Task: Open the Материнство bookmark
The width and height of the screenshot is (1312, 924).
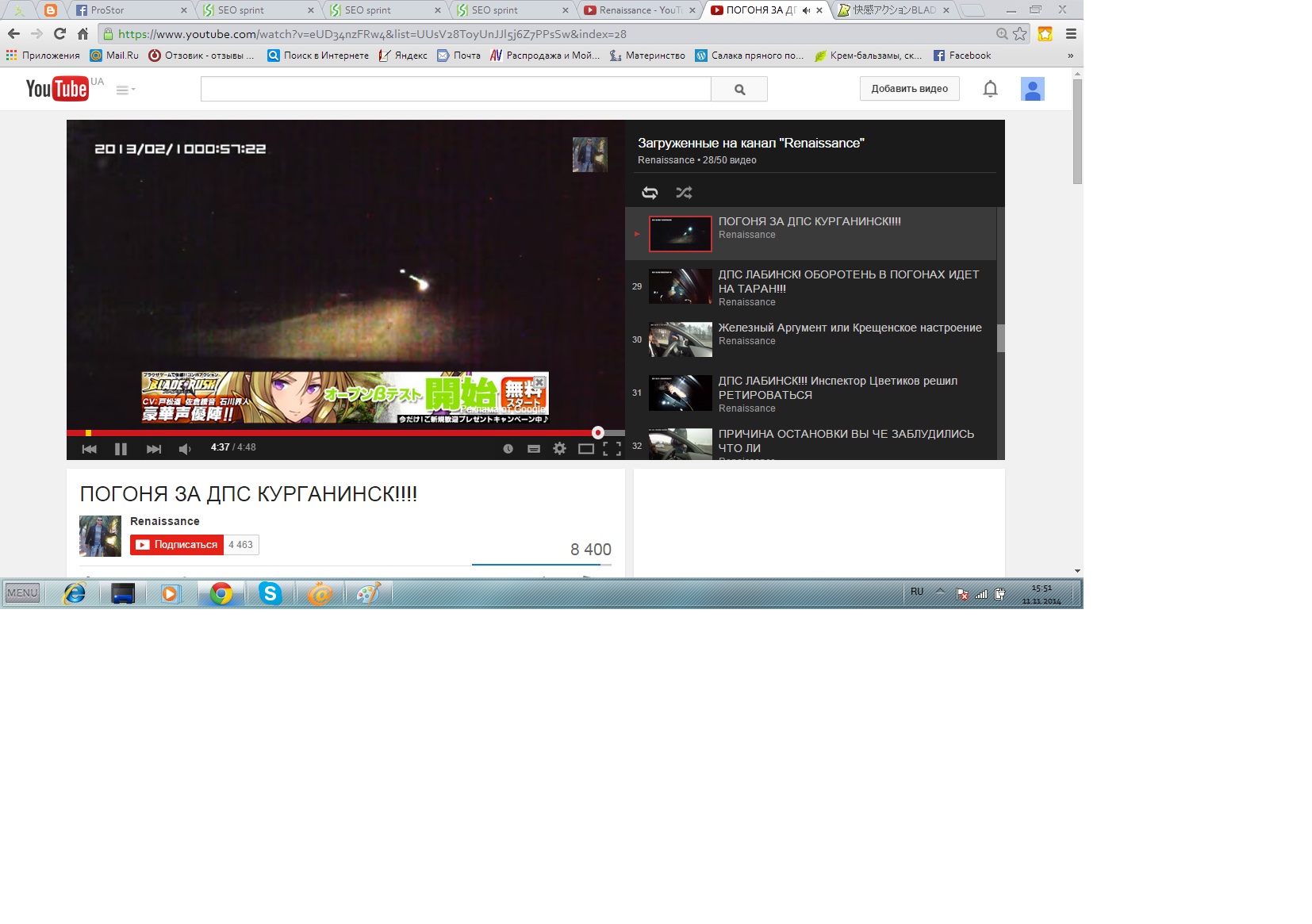Action: [647, 56]
